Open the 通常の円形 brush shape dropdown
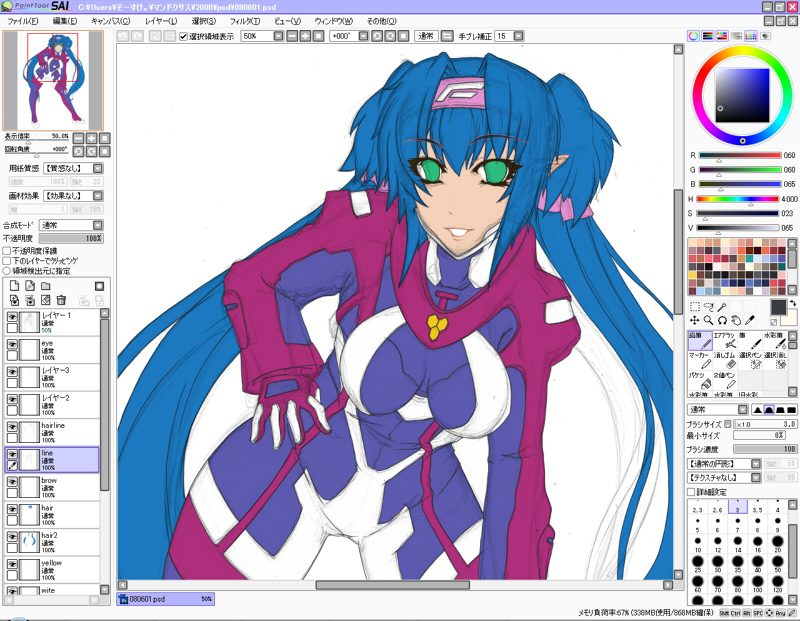The height and width of the screenshot is (621, 800). (x=756, y=464)
